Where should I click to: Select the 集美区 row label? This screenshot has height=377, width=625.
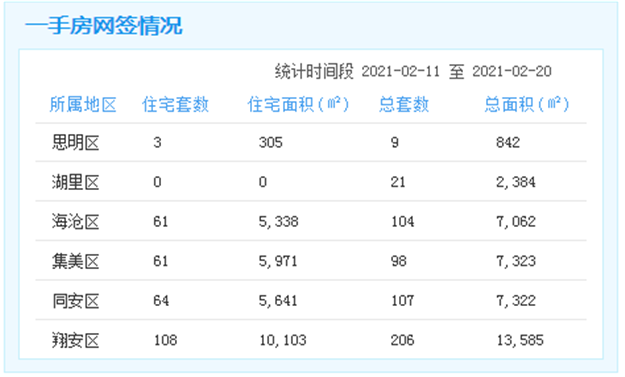pos(75,261)
